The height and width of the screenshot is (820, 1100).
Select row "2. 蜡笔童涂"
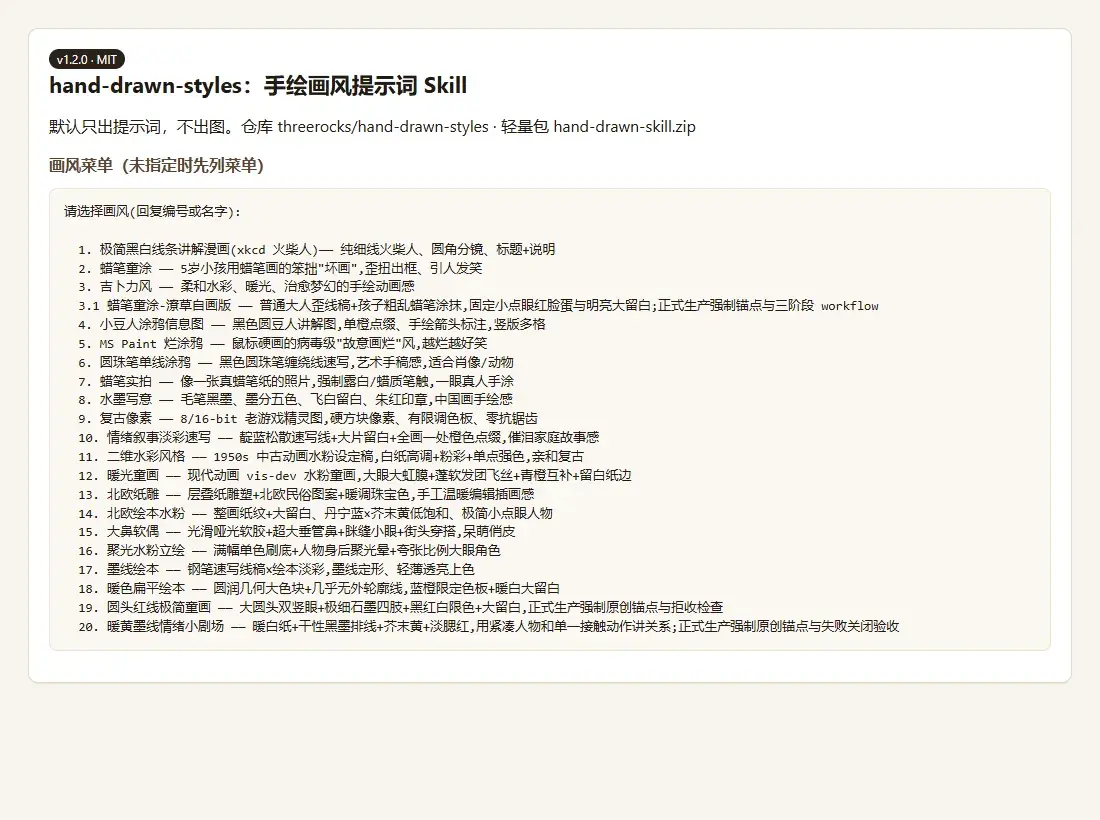click(x=280, y=268)
